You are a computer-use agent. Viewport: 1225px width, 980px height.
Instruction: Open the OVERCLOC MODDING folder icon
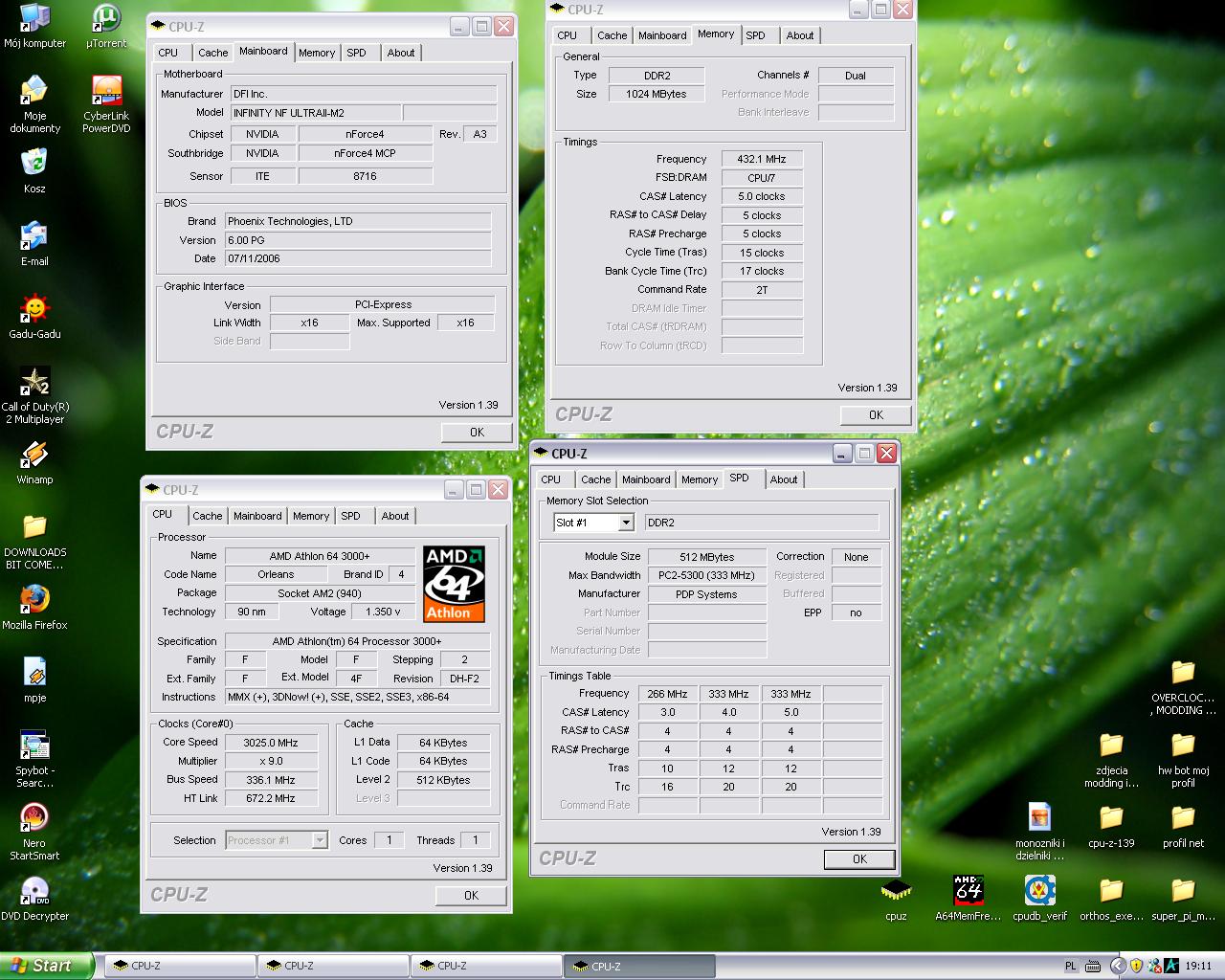(x=1183, y=686)
